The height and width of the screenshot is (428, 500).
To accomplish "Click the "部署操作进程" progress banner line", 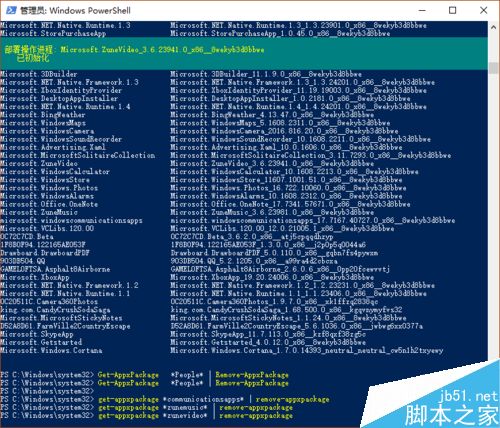I will tap(134, 50).
